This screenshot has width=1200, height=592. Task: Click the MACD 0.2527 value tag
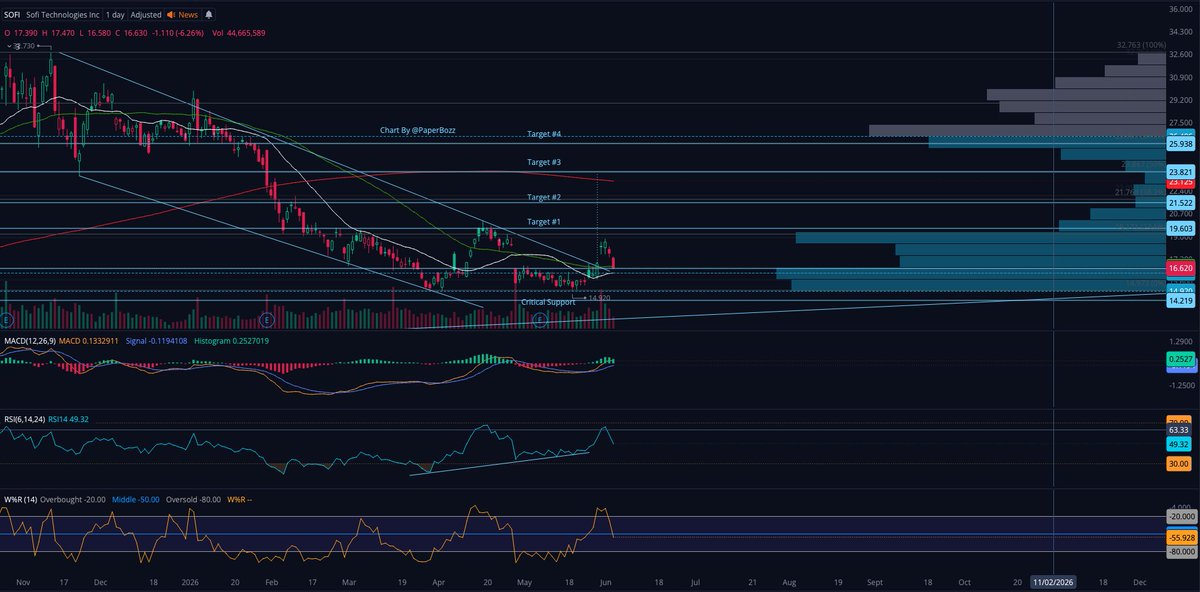tap(1181, 358)
